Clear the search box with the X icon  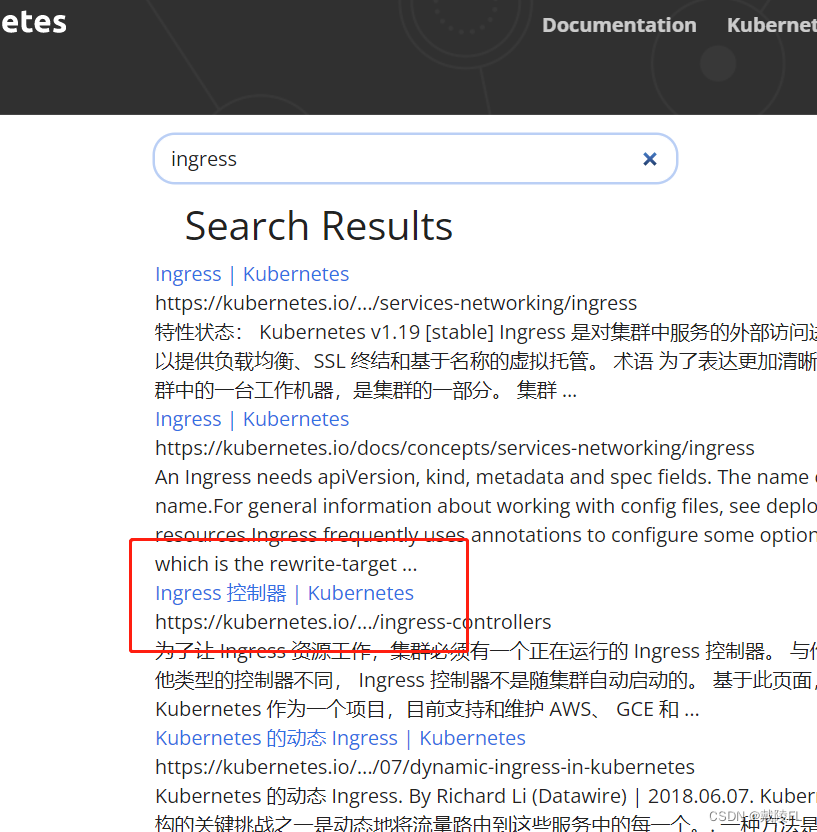[649, 159]
